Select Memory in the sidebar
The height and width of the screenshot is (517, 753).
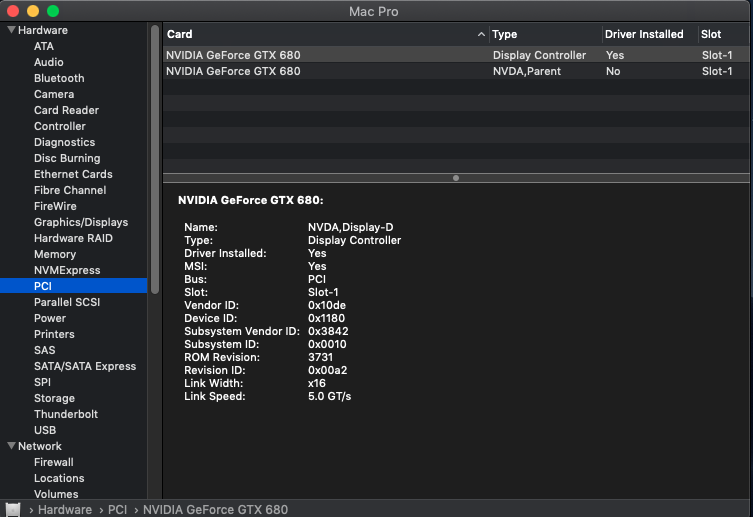(x=55, y=254)
